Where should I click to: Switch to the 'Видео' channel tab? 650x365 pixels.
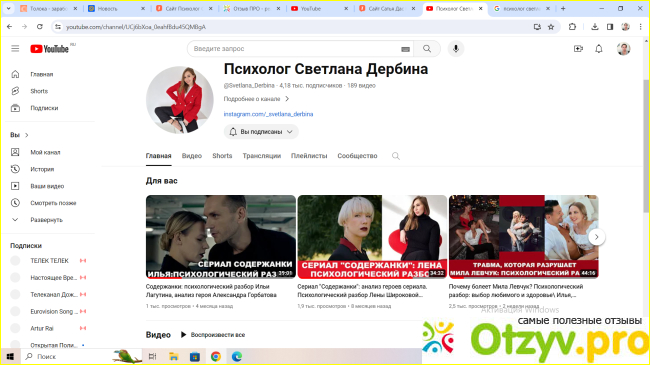click(x=192, y=156)
